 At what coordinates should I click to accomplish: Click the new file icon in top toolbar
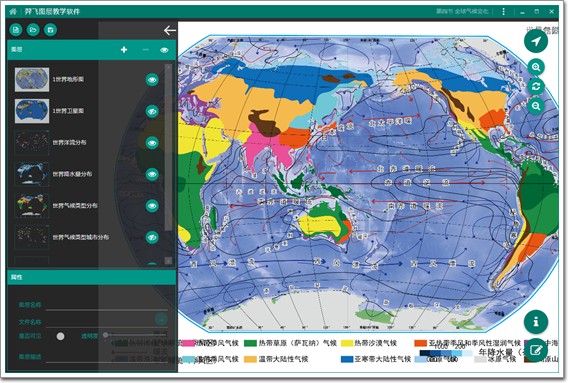click(16, 30)
